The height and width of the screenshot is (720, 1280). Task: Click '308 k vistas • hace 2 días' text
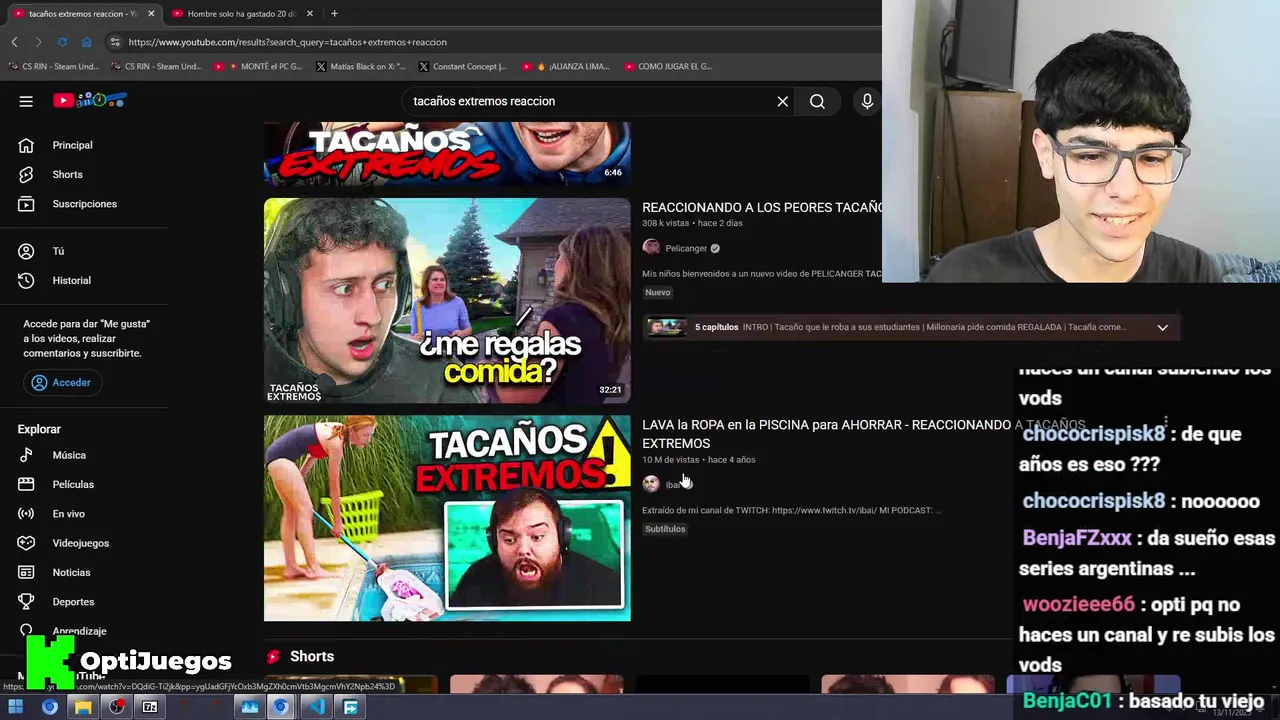(x=692, y=223)
